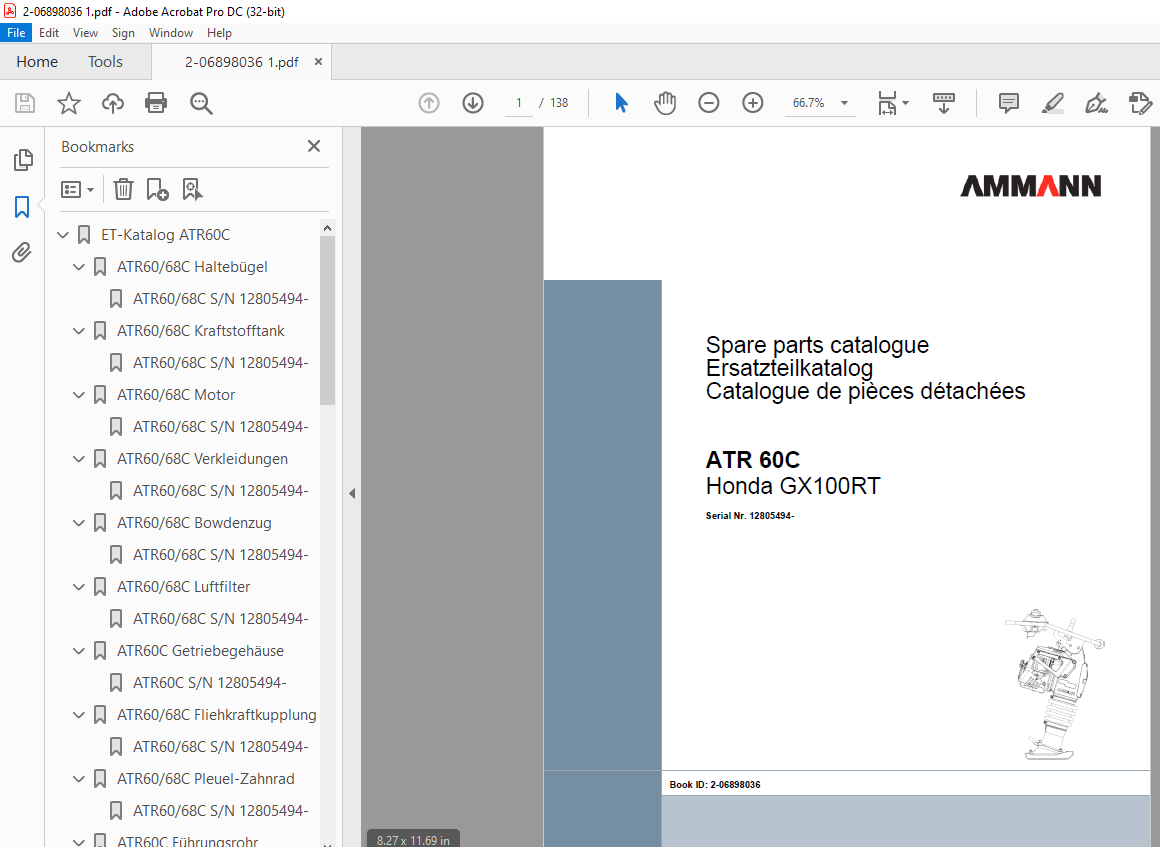Collapse ET-Katalog ATR60C bookmark
This screenshot has width=1160, height=847.
click(63, 235)
